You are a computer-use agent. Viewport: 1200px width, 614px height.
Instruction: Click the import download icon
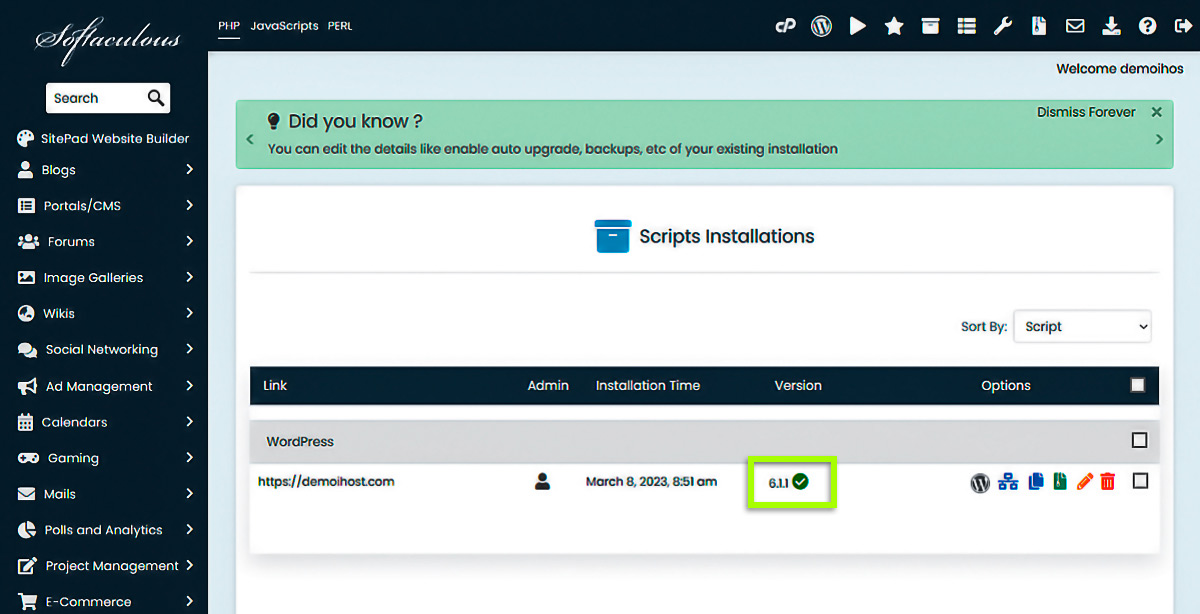1111,26
